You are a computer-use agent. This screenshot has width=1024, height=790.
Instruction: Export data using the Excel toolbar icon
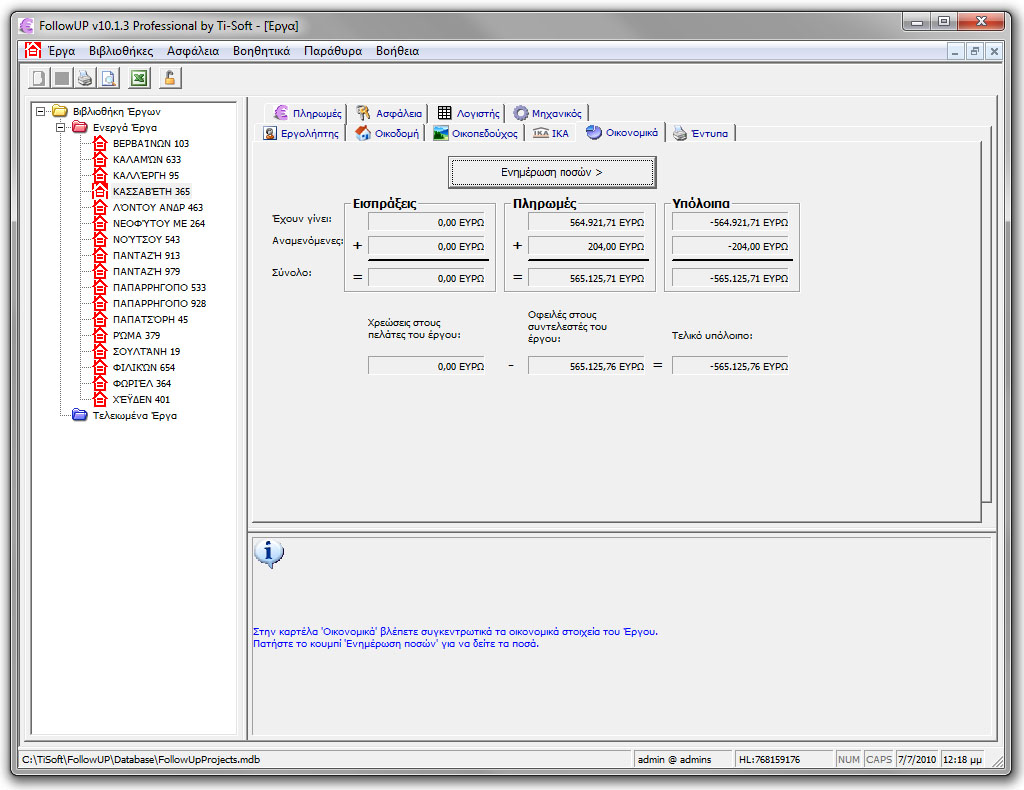click(138, 77)
